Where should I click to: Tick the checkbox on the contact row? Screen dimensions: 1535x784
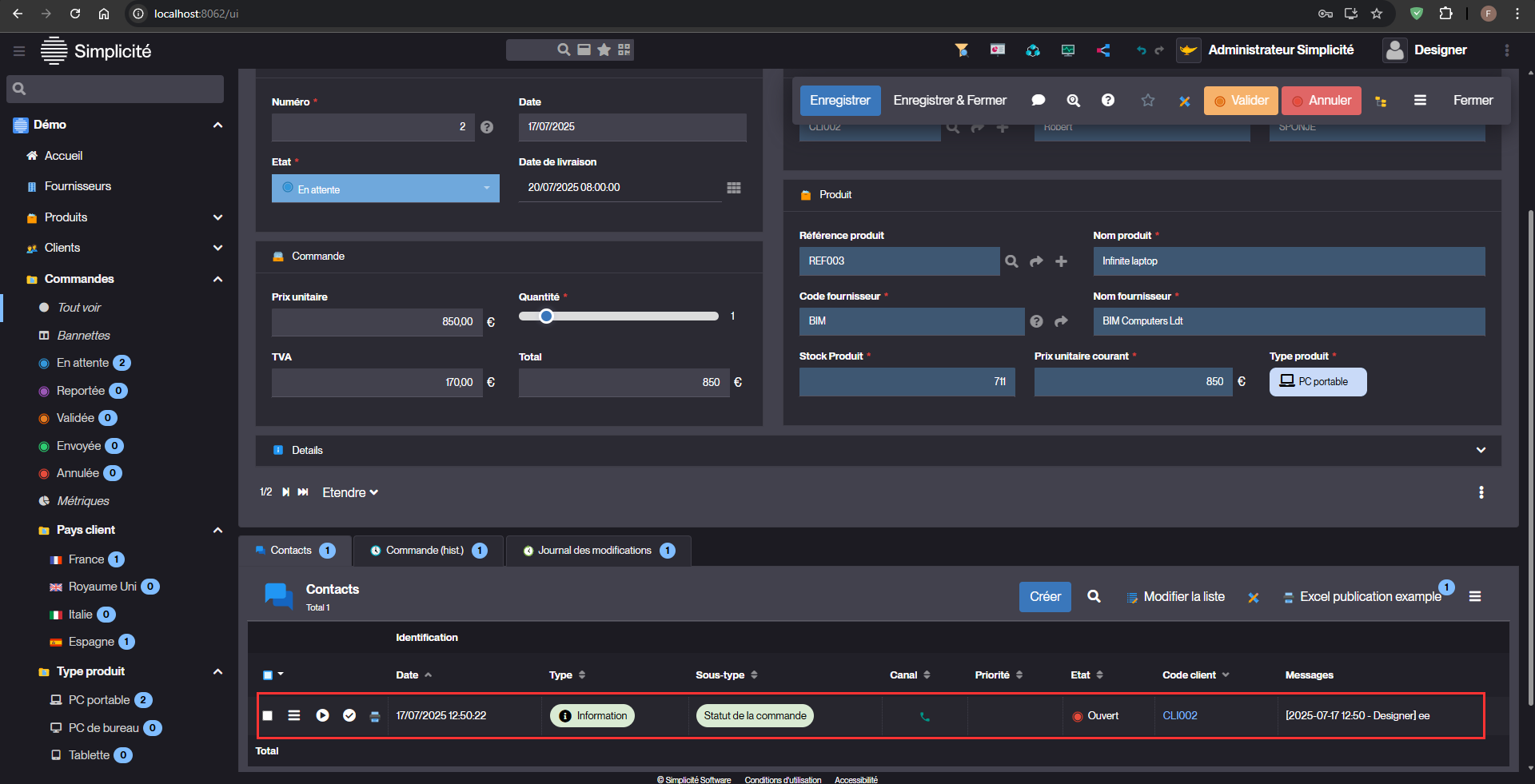click(268, 716)
